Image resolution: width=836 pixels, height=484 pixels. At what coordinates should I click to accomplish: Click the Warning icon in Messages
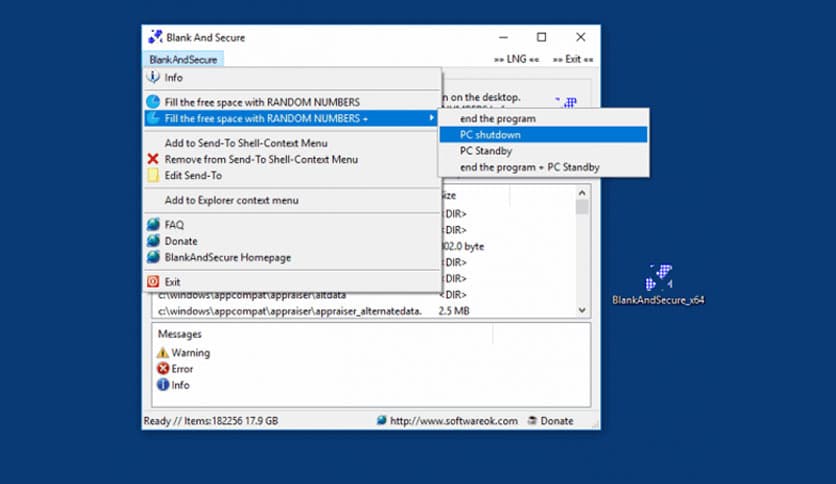coord(163,353)
